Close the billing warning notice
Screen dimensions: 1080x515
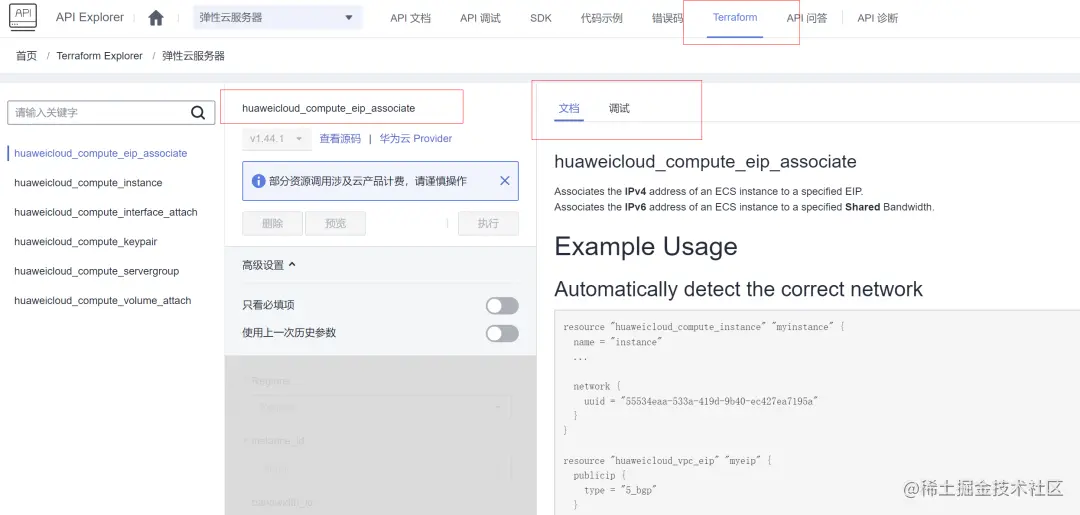pyautogui.click(x=505, y=181)
